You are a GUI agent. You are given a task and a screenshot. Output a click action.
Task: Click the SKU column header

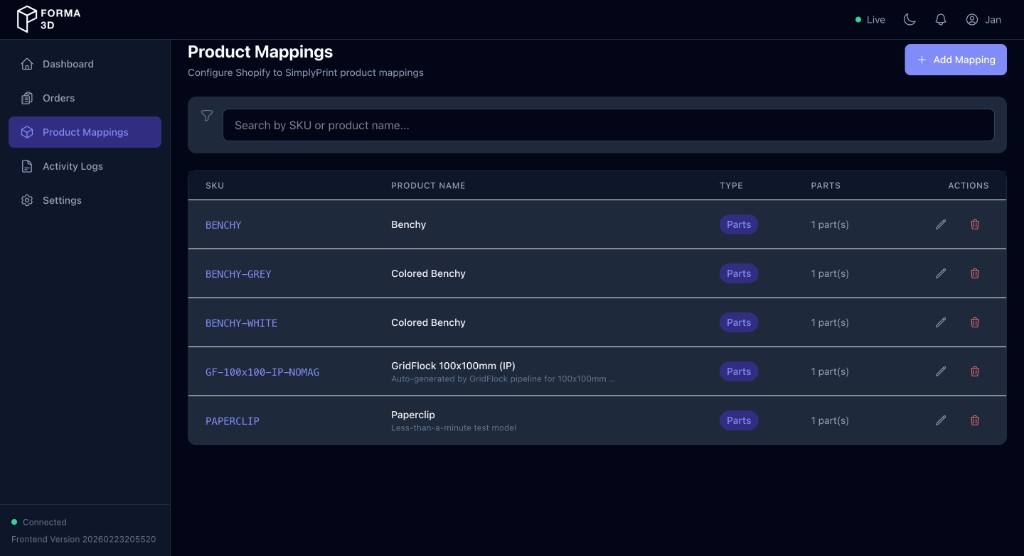pos(214,186)
